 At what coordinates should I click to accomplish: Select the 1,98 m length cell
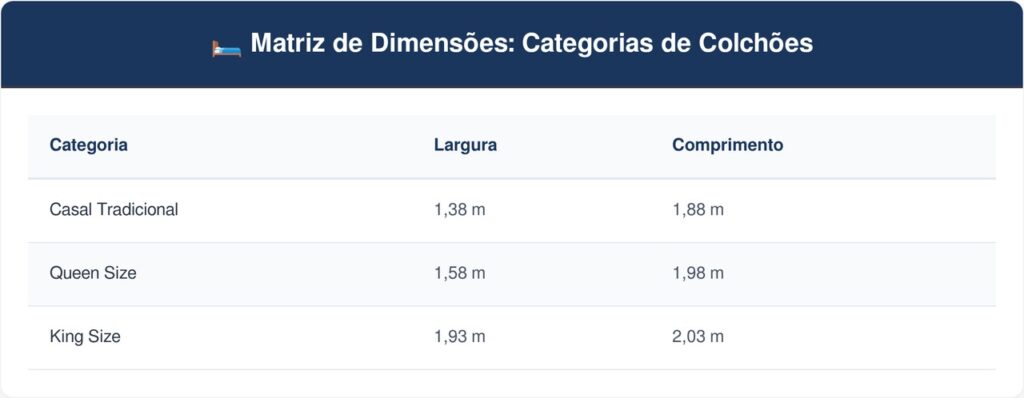pyautogui.click(x=698, y=273)
